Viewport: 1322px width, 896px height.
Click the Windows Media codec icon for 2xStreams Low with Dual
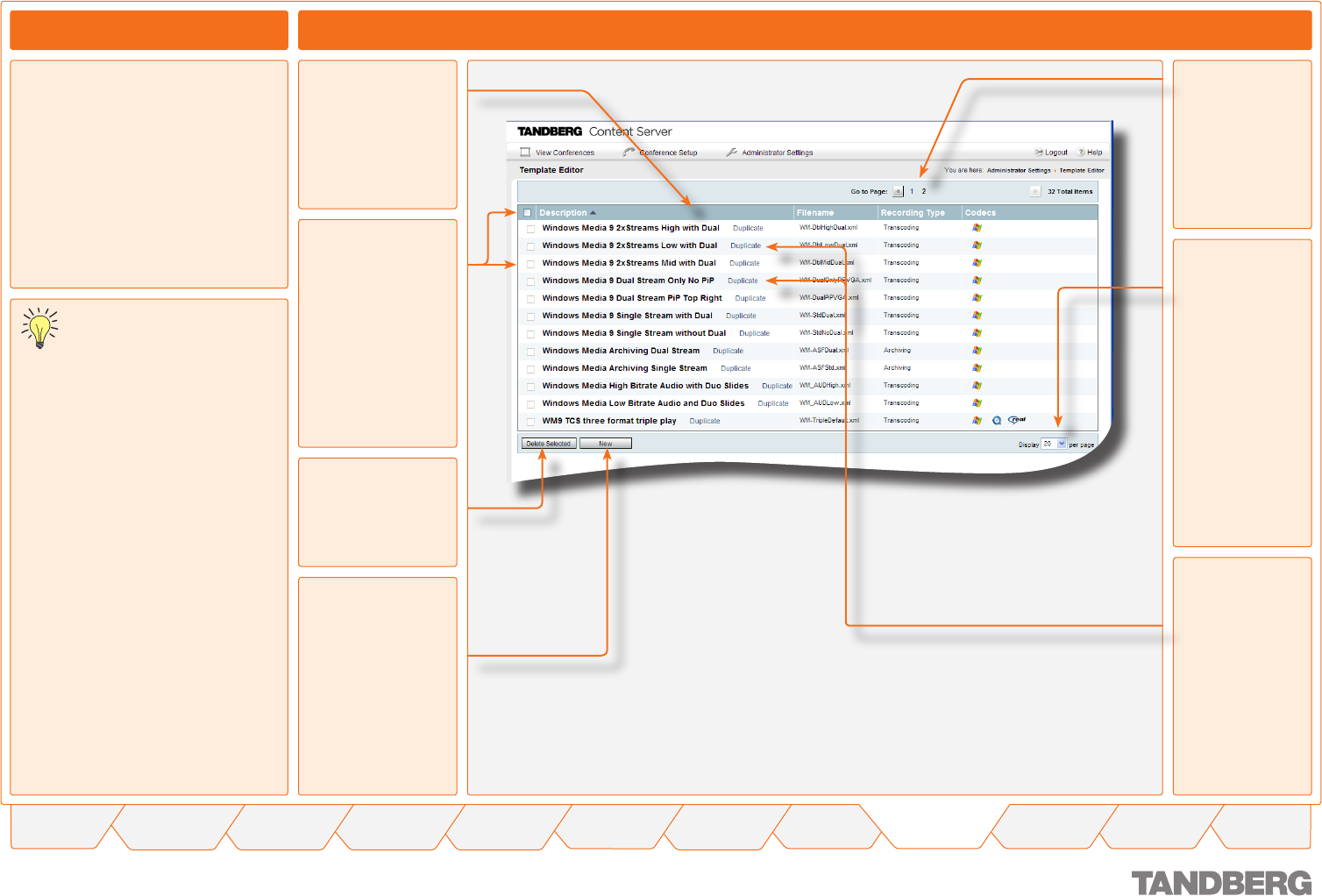coord(977,245)
